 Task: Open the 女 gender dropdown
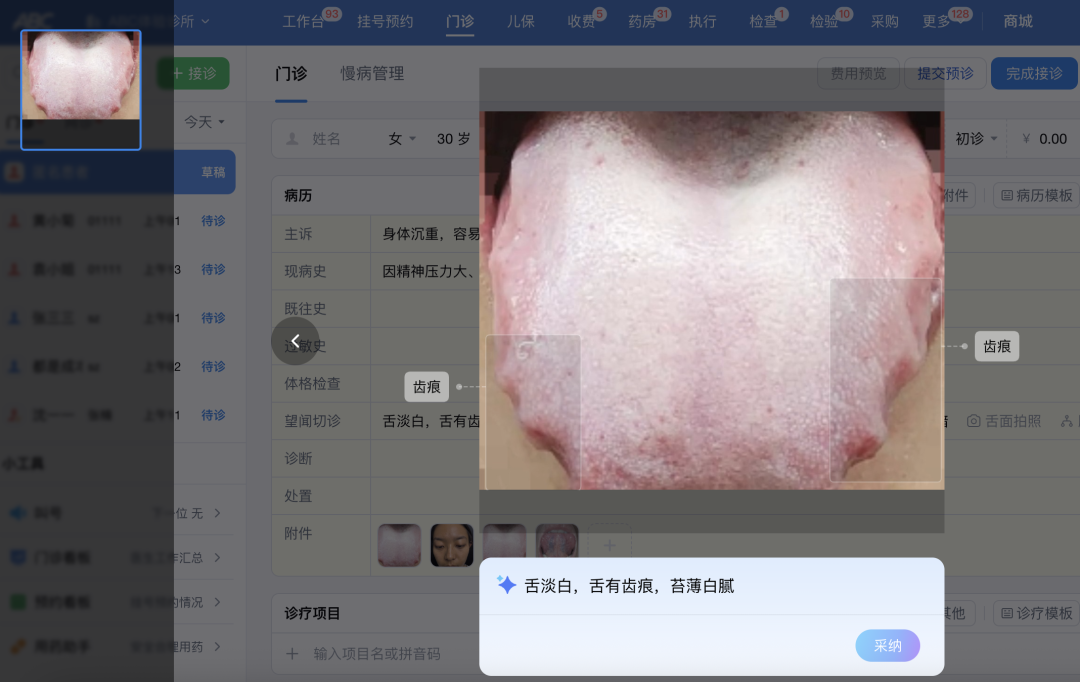pyautogui.click(x=400, y=138)
